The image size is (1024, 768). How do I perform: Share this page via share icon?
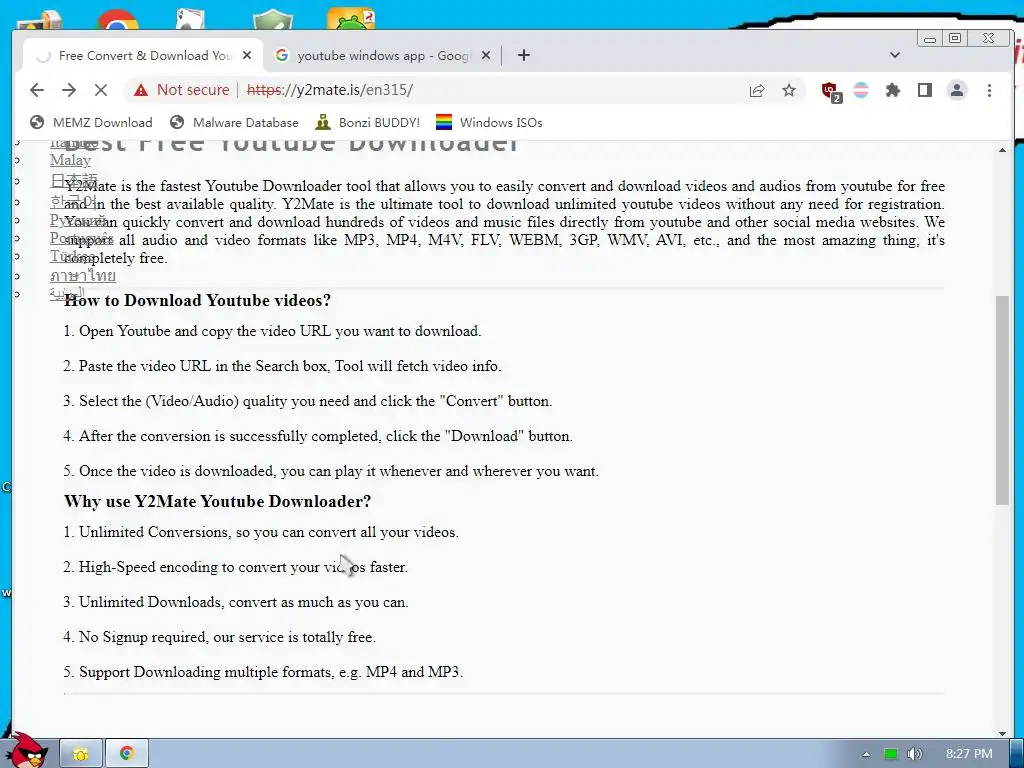[x=757, y=90]
